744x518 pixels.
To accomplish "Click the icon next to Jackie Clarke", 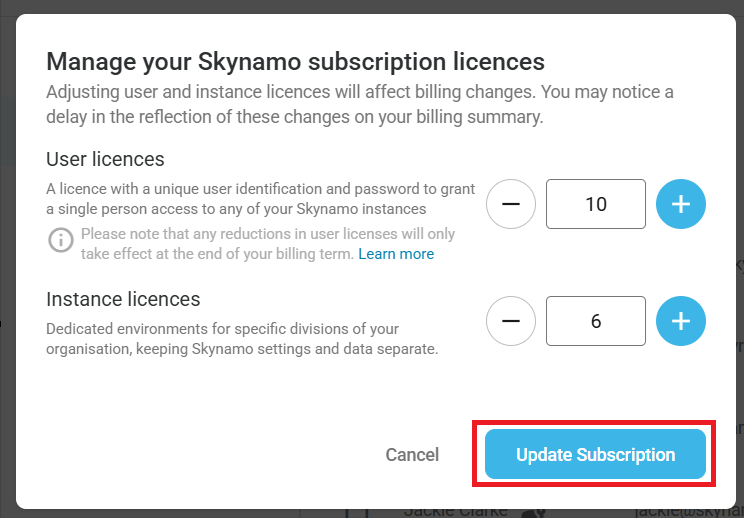I will (533, 511).
